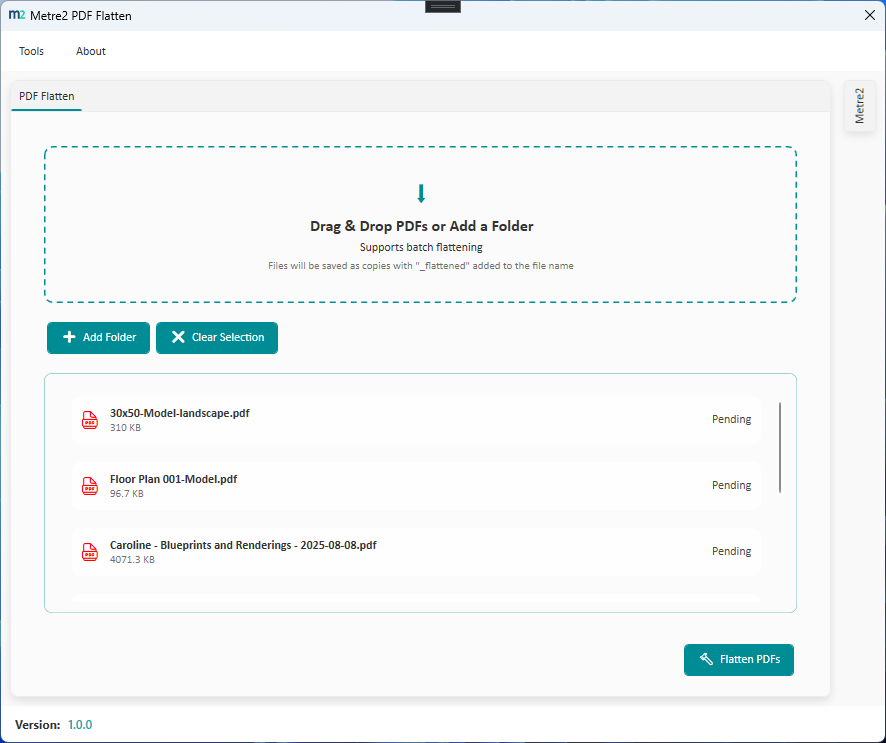Open the About menu
The height and width of the screenshot is (743, 886).
click(90, 51)
